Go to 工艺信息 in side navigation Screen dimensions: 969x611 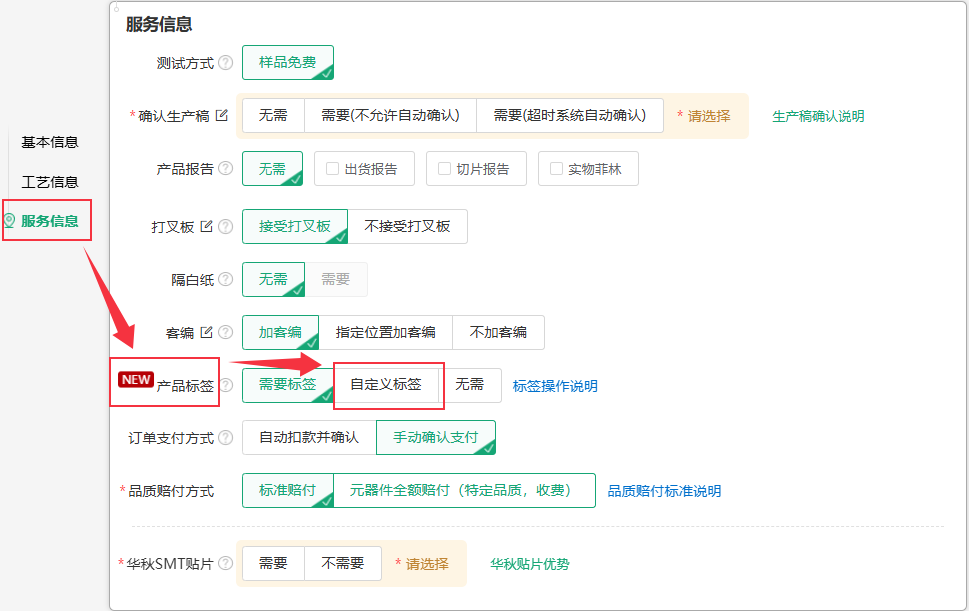(x=50, y=182)
